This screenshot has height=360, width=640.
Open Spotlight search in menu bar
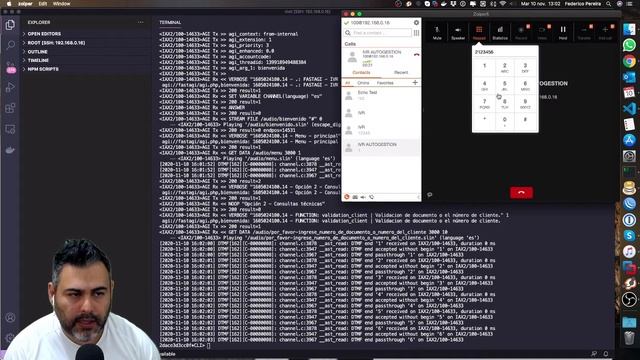(x=609, y=4)
